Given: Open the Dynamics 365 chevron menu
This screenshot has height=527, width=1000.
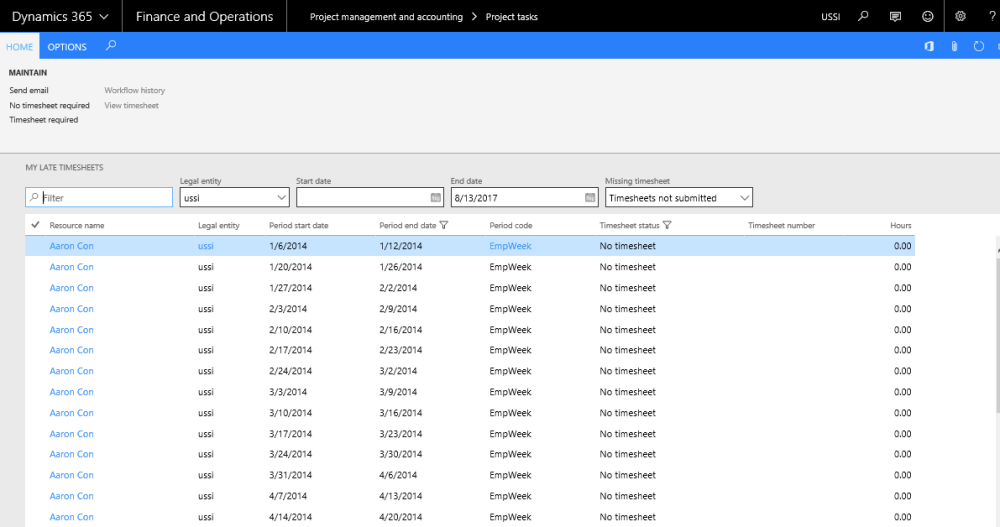Looking at the screenshot, I should pyautogui.click(x=106, y=17).
